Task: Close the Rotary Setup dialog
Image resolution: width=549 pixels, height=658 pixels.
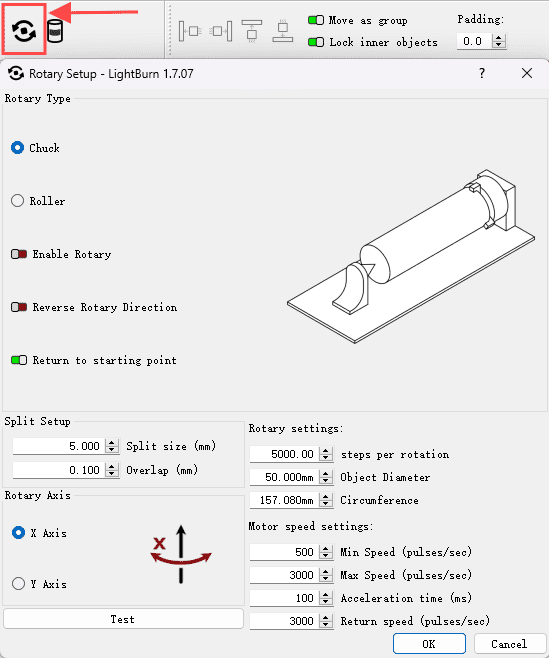Action: pyautogui.click(x=527, y=73)
